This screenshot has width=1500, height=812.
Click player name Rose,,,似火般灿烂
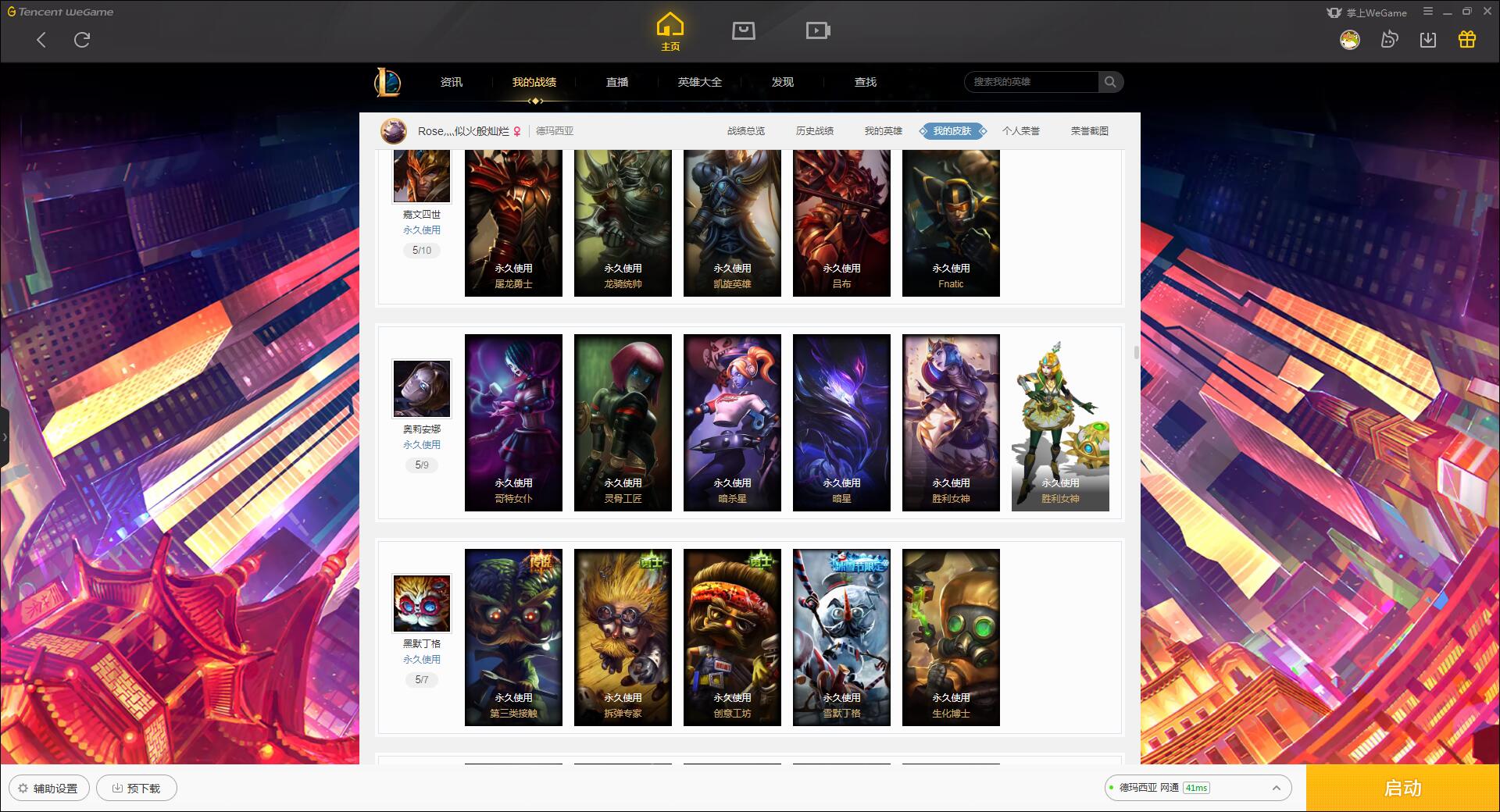(x=463, y=131)
